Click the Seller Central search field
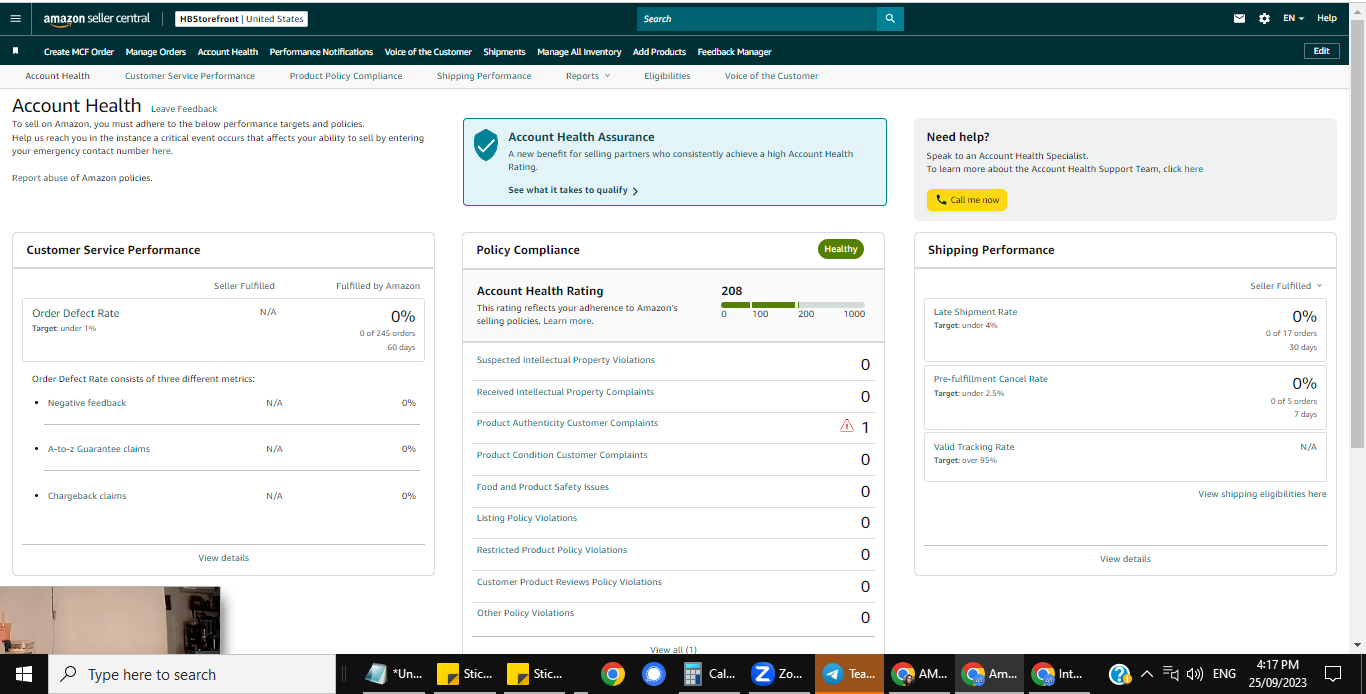Image resolution: width=1366 pixels, height=694 pixels. click(x=757, y=19)
